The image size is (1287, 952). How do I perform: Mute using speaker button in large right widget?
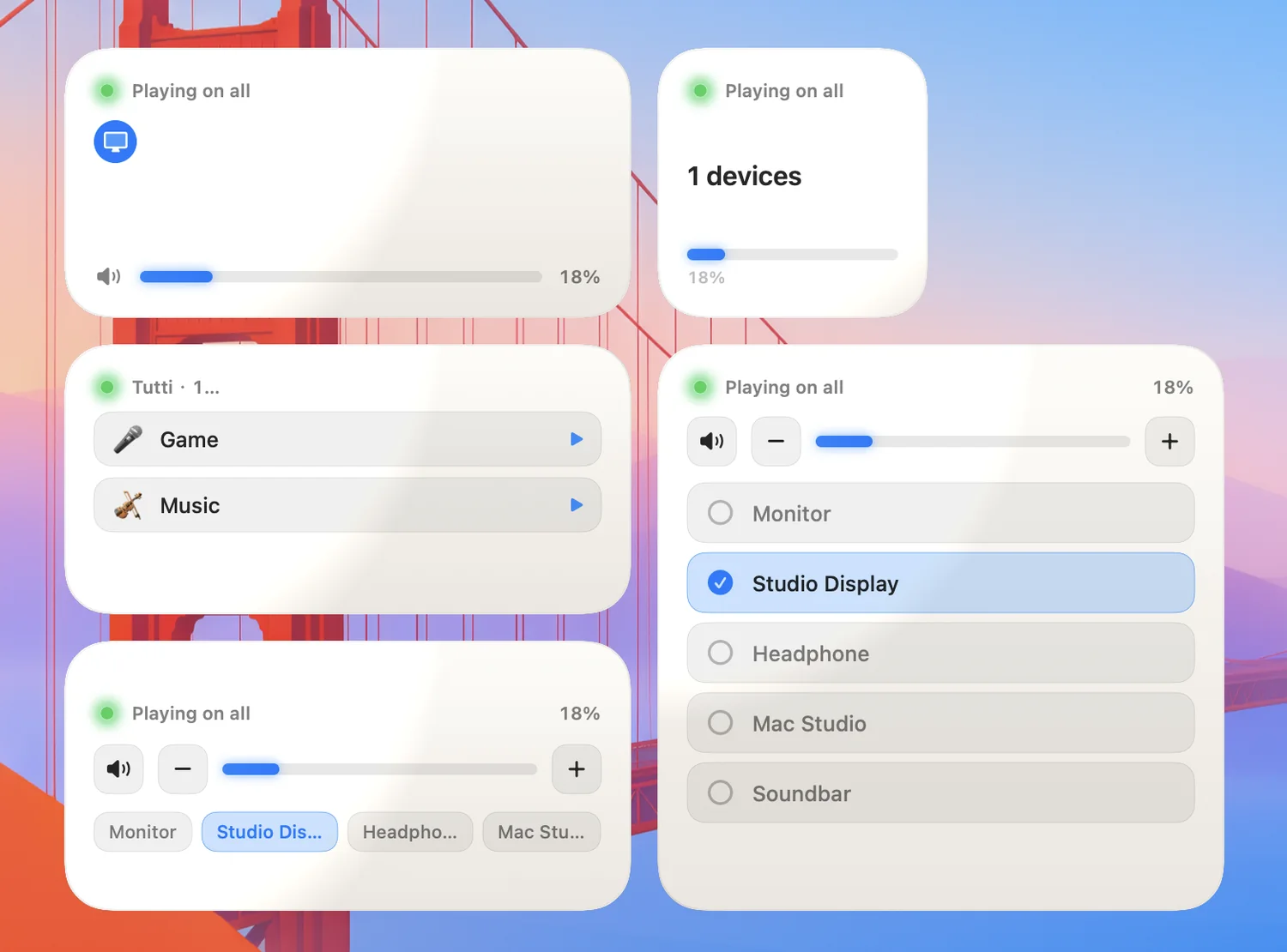point(712,441)
